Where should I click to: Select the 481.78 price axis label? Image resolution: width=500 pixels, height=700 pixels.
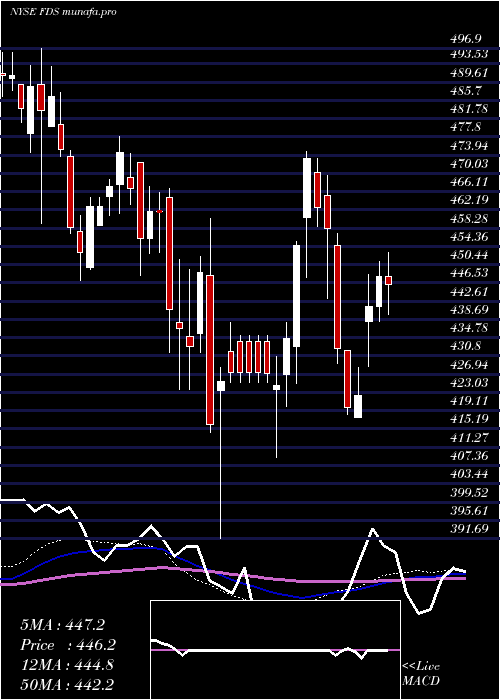(471, 109)
